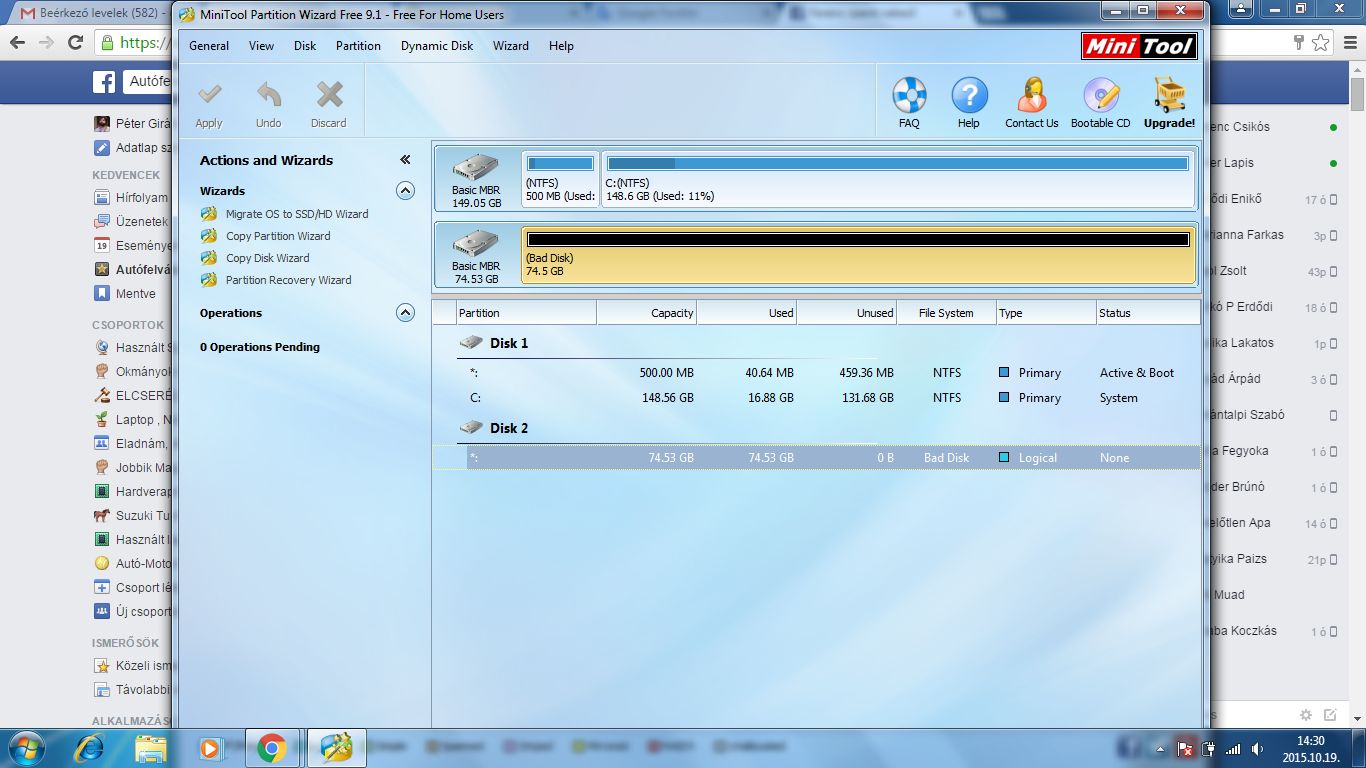The height and width of the screenshot is (768, 1366).
Task: Launch Partition Recovery Wizard link
Action: pos(288,280)
